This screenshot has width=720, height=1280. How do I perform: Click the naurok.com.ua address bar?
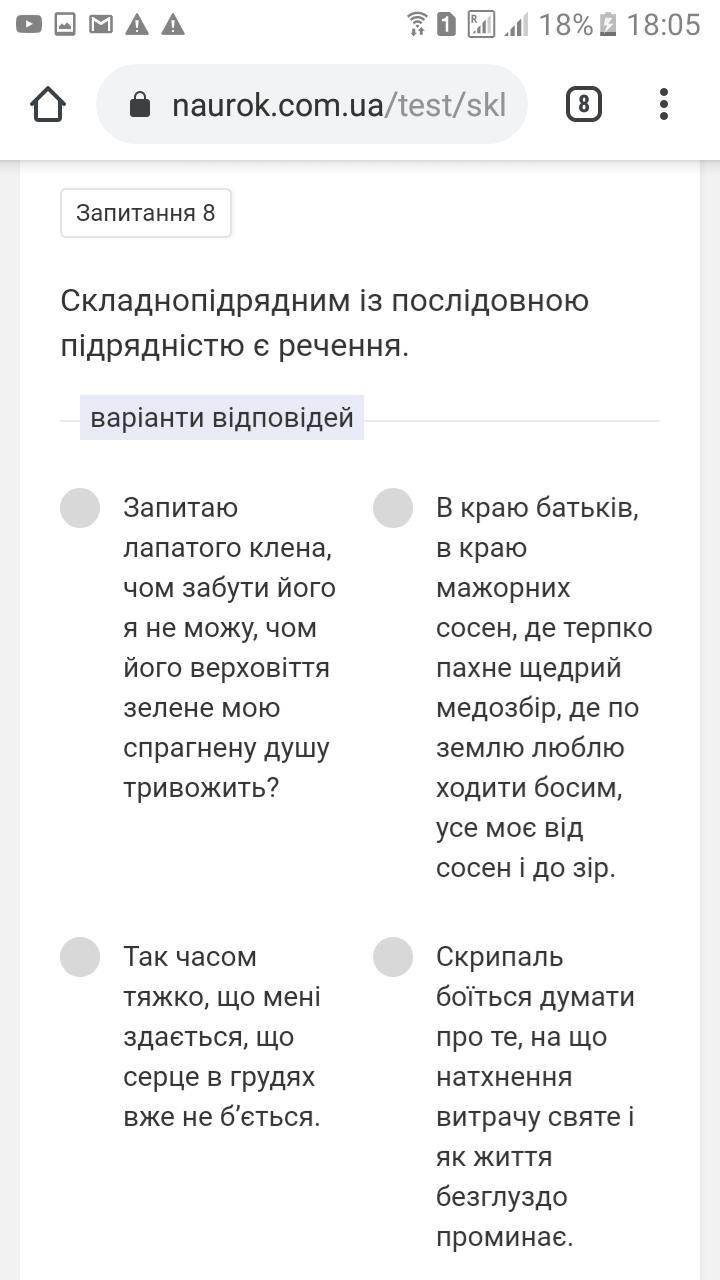tap(338, 105)
